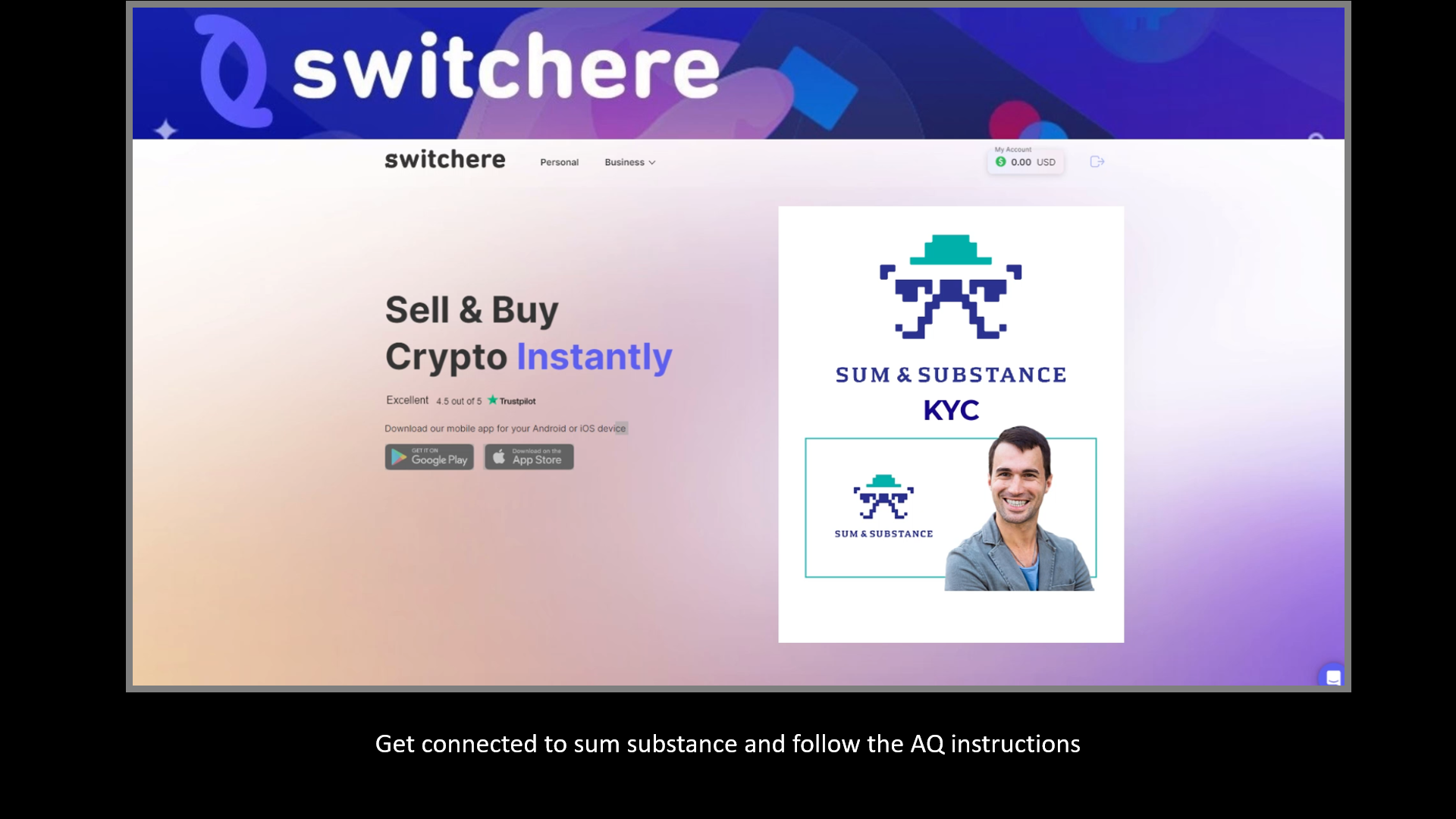Click the Excellent 4.5 out of 5 rating
Image resolution: width=1456 pixels, height=819 pixels.
pos(433,400)
